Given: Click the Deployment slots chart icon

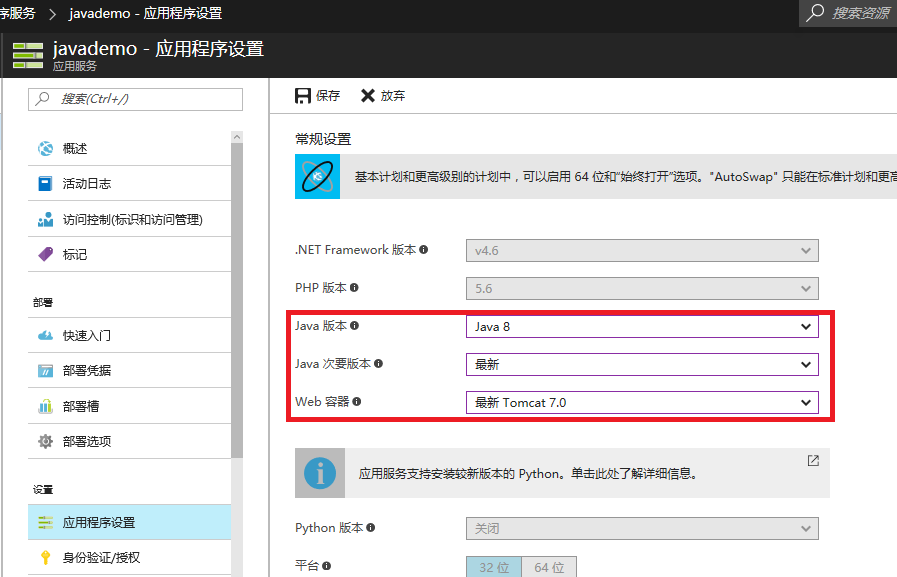Looking at the screenshot, I should click(x=45, y=407).
